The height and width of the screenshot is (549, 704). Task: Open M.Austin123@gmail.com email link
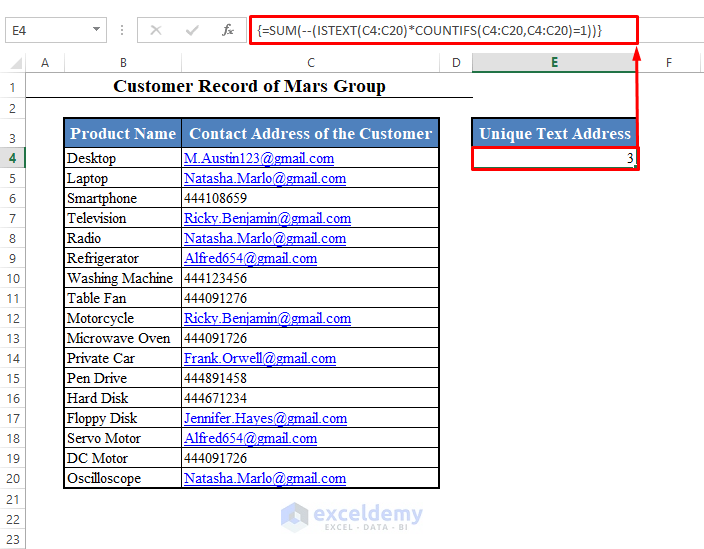pyautogui.click(x=259, y=158)
